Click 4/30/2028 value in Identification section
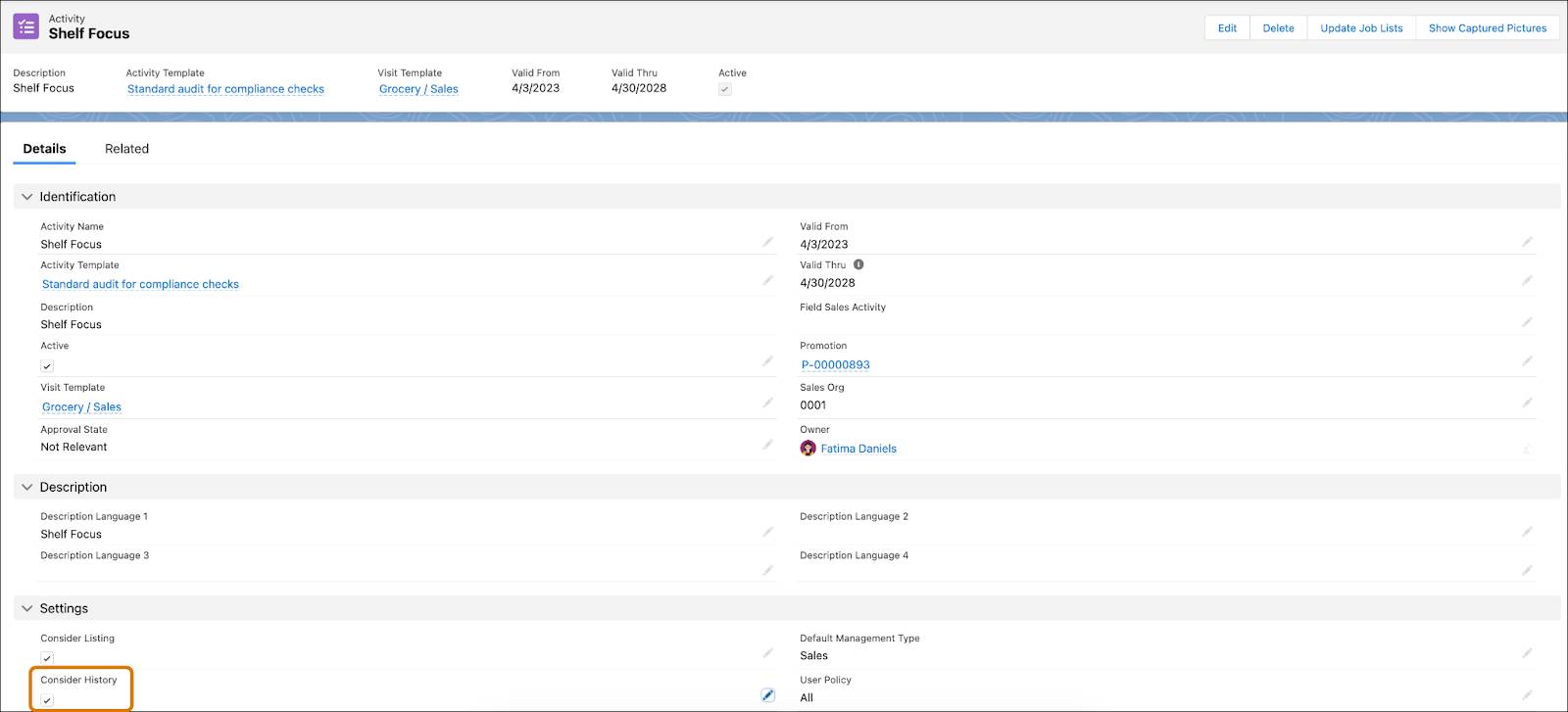 (x=827, y=283)
